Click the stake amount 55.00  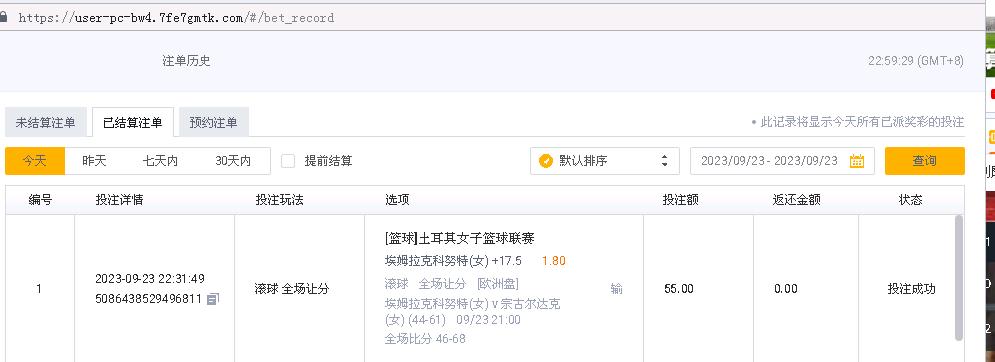(x=678, y=289)
